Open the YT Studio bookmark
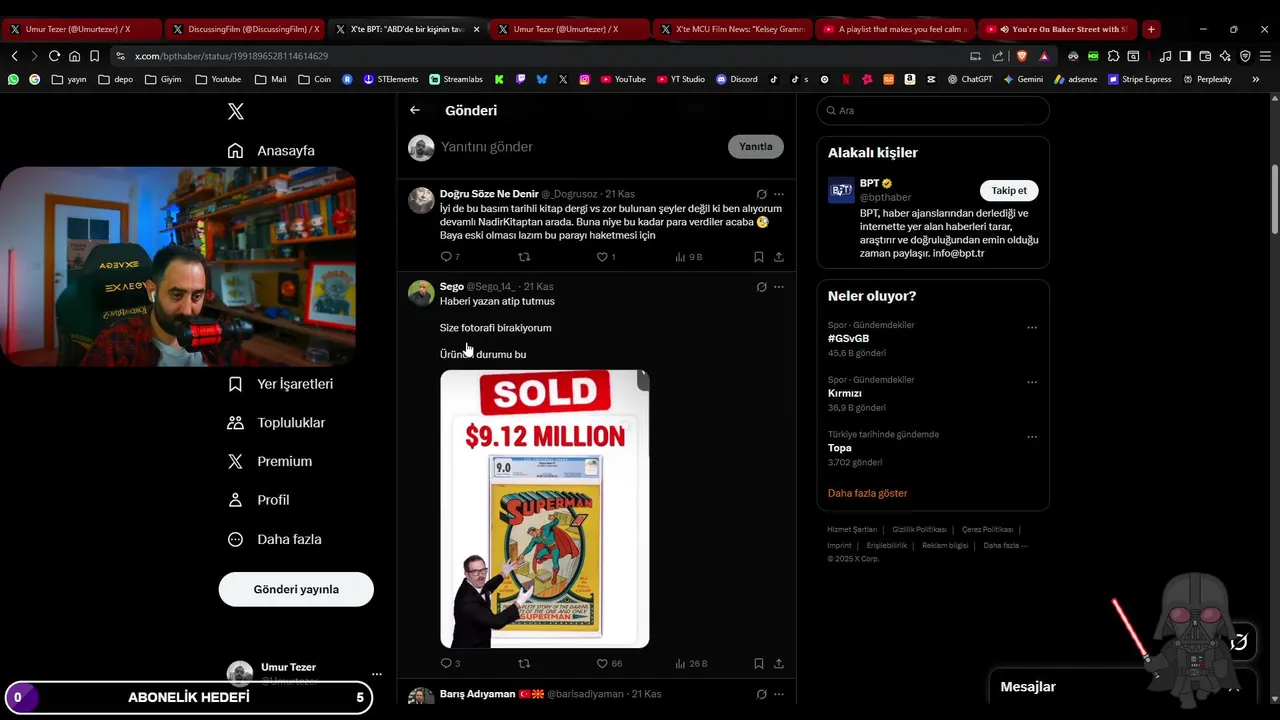 (681, 79)
